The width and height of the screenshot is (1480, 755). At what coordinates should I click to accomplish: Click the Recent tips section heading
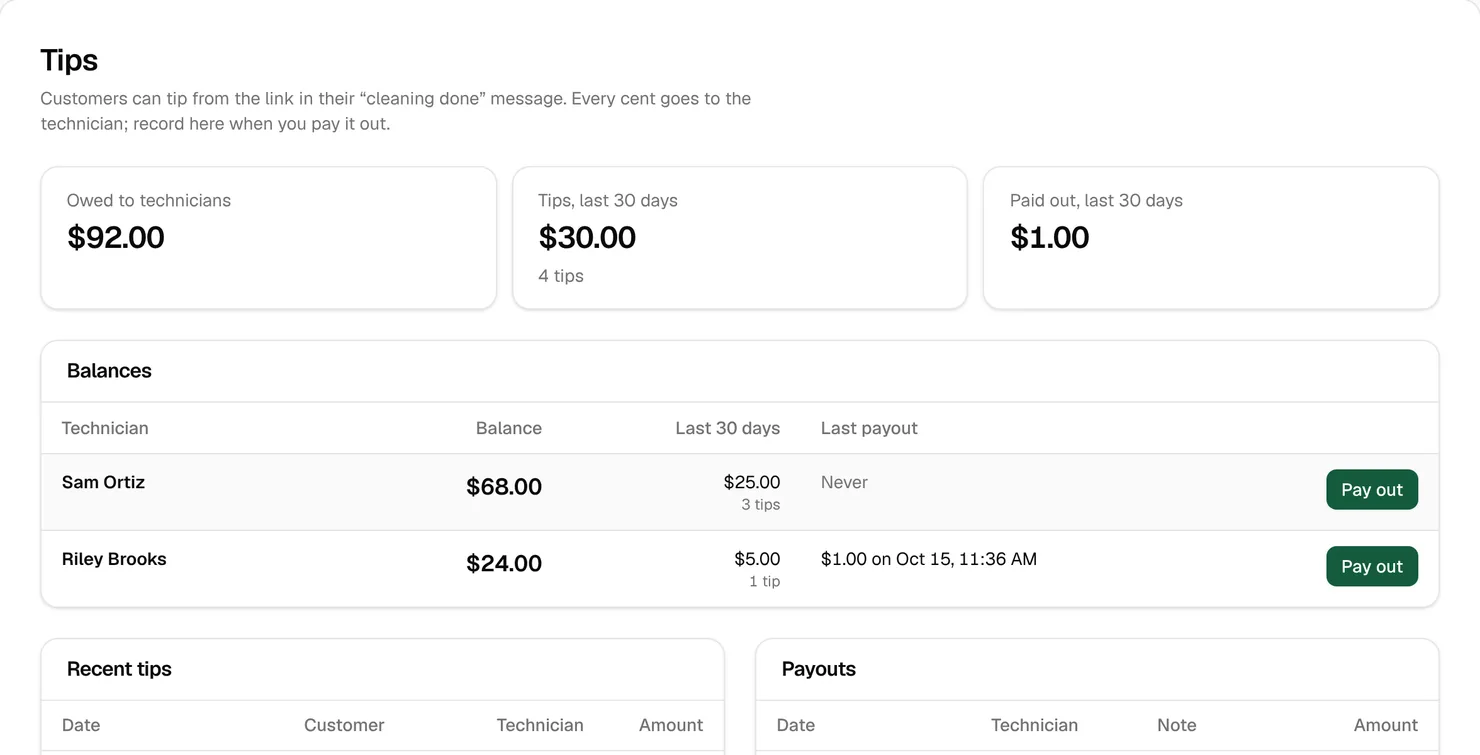coord(119,670)
